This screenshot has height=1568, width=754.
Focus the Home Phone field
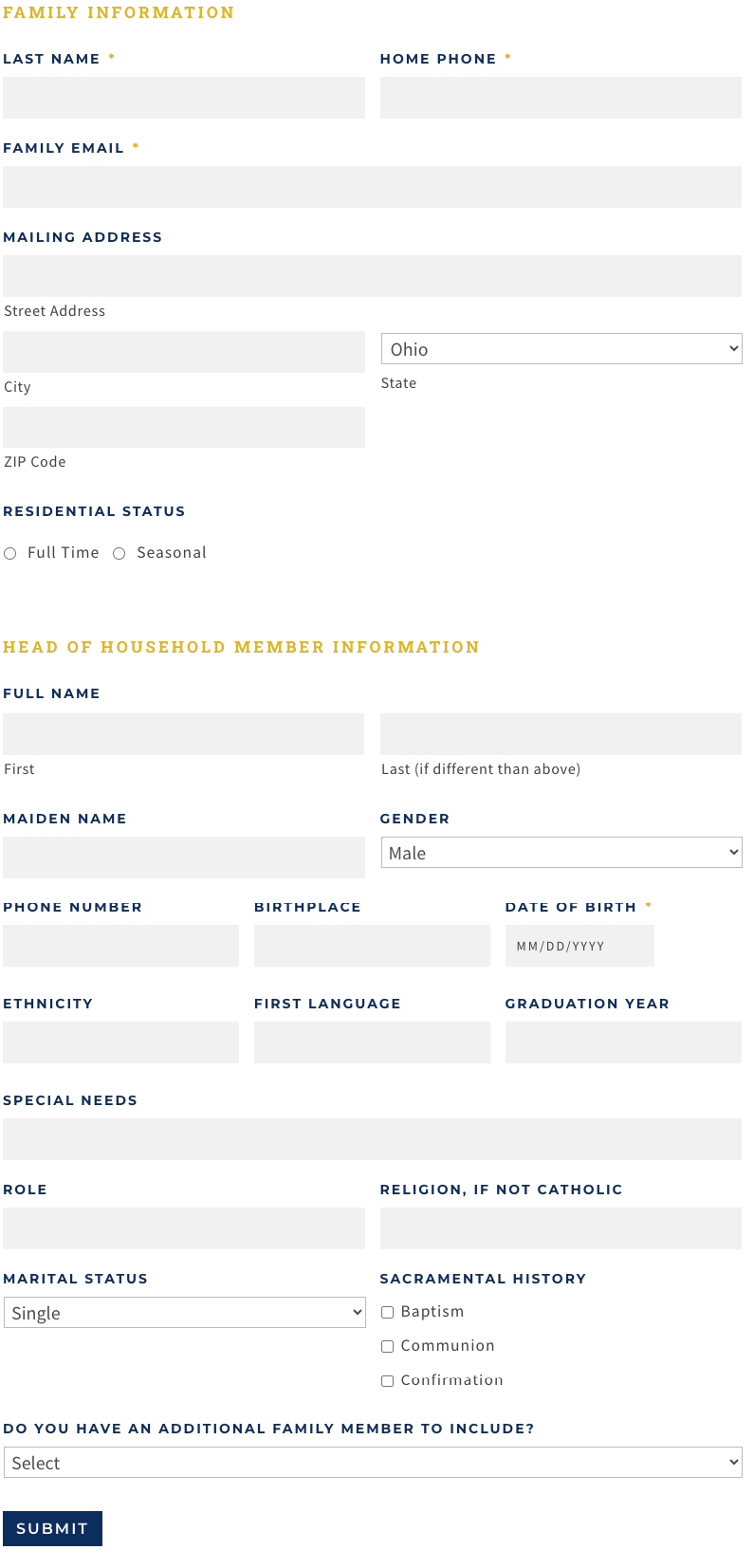[x=561, y=98]
